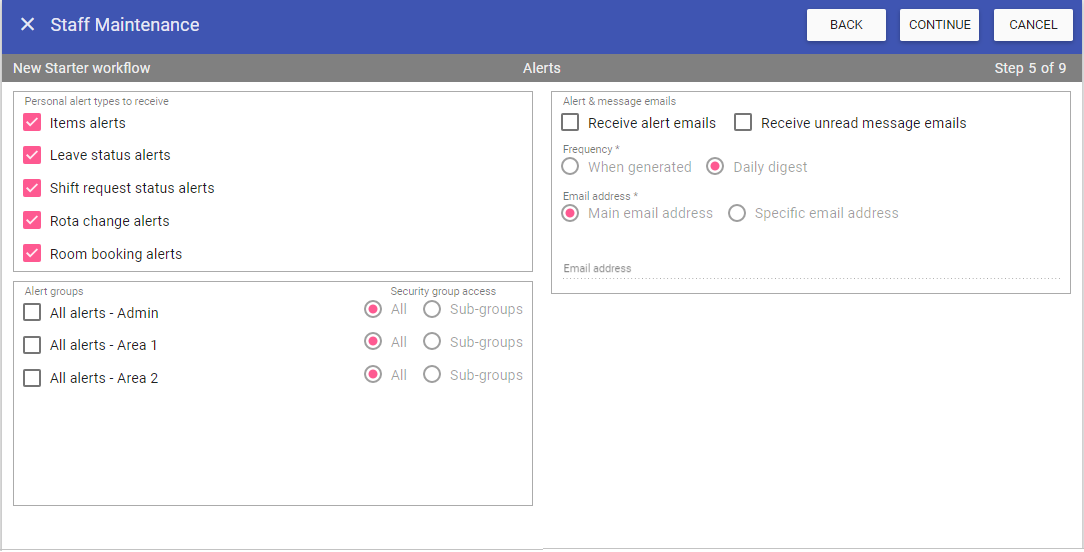Uncheck Rota change alerts

pos(32,221)
